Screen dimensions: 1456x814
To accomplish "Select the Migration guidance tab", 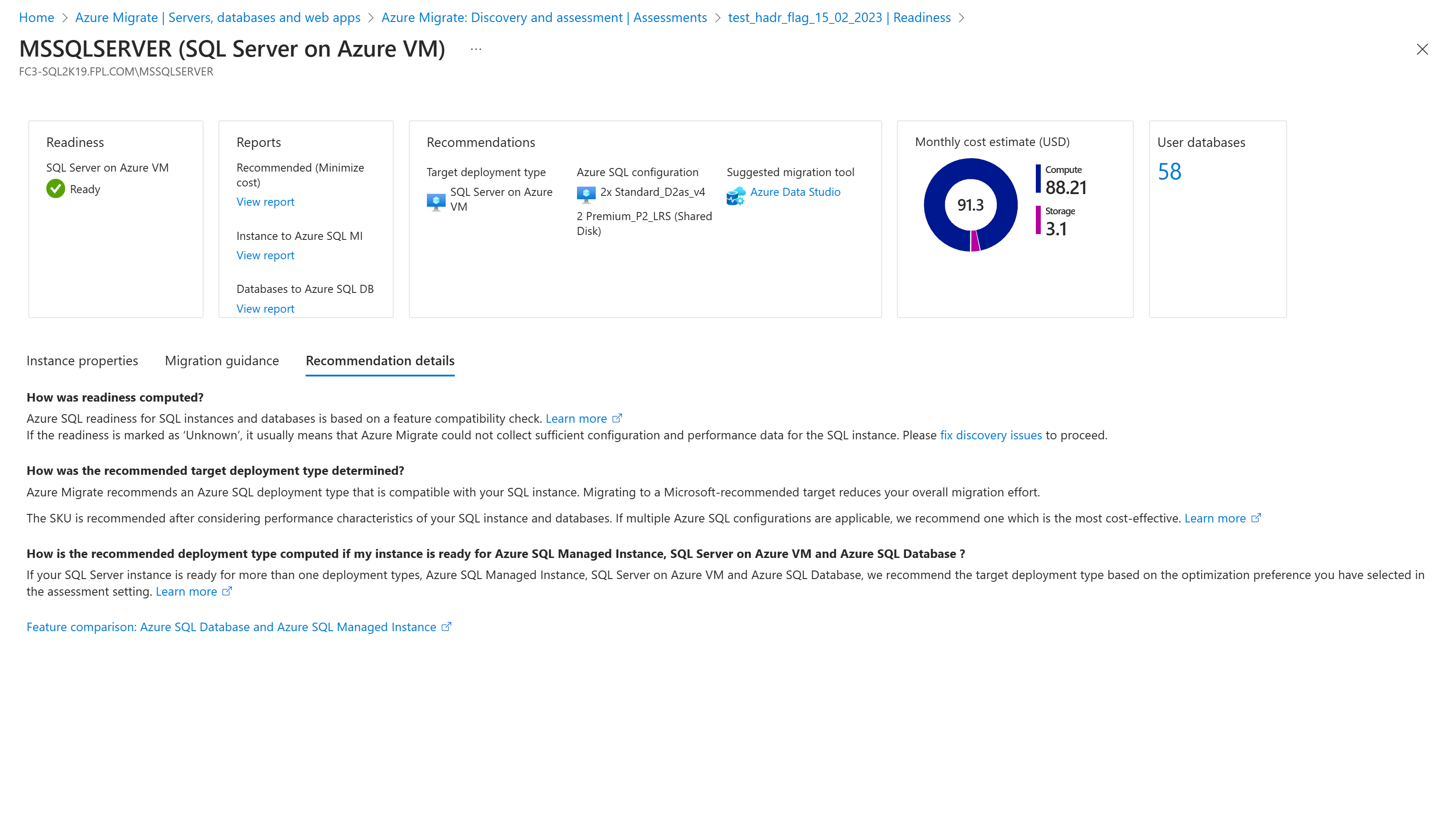I will [222, 360].
